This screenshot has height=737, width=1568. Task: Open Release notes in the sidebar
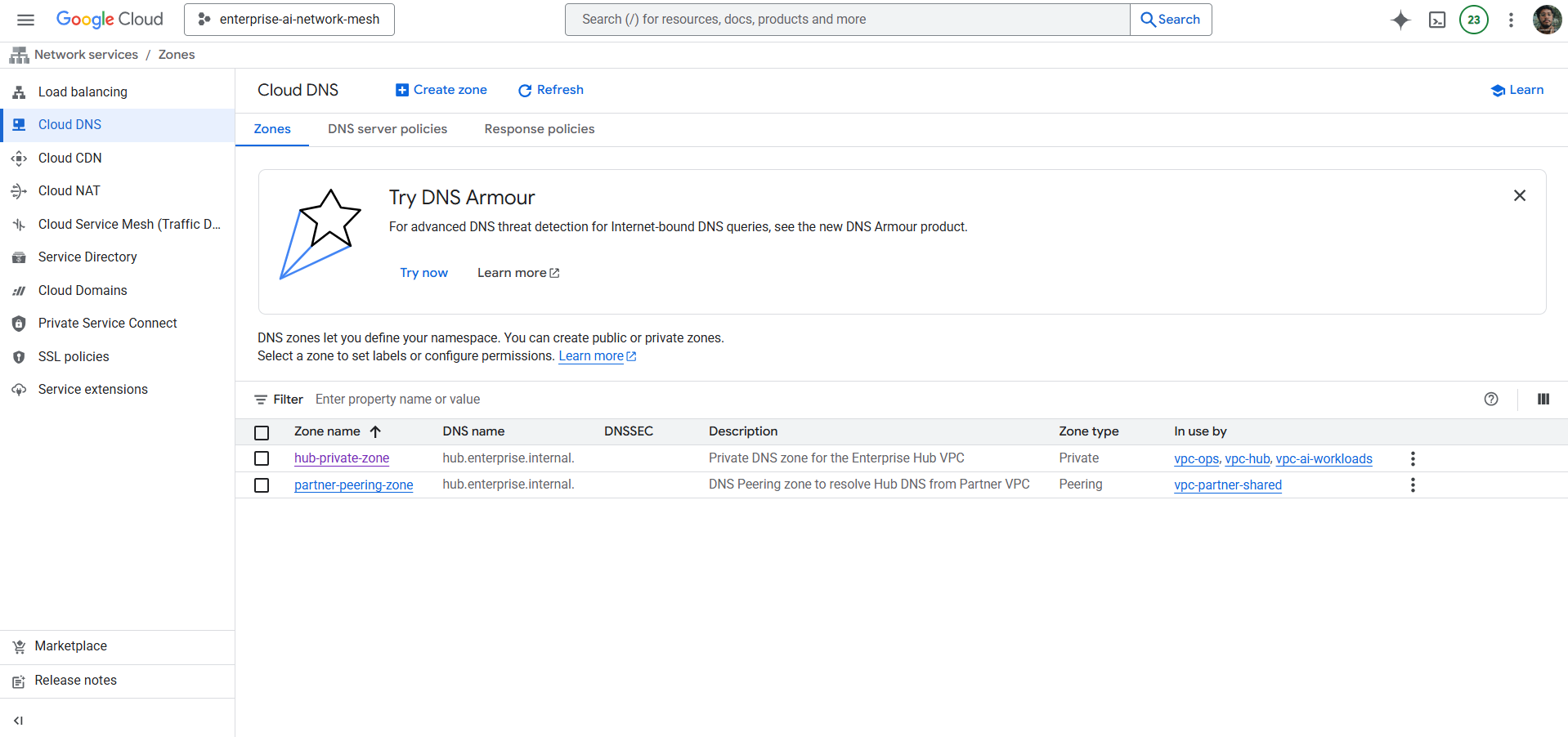tap(118, 681)
